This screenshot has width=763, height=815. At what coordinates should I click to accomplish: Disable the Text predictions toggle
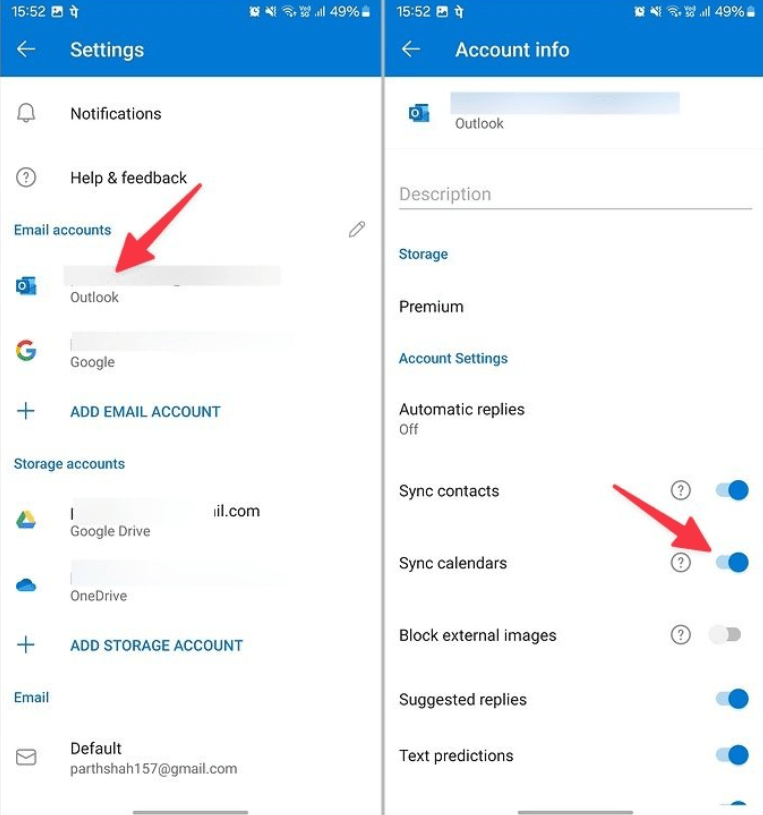click(732, 755)
